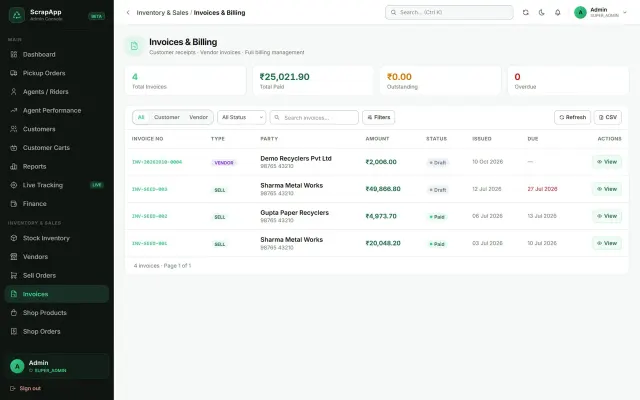
Task: Toggle dark mode moon icon
Action: (x=542, y=12)
